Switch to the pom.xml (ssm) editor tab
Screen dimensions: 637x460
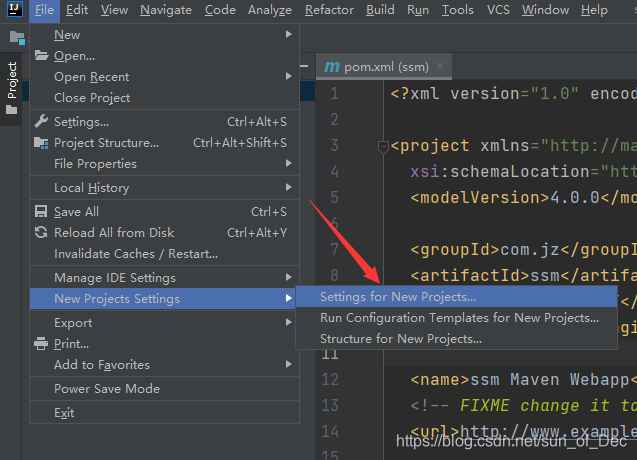click(384, 67)
